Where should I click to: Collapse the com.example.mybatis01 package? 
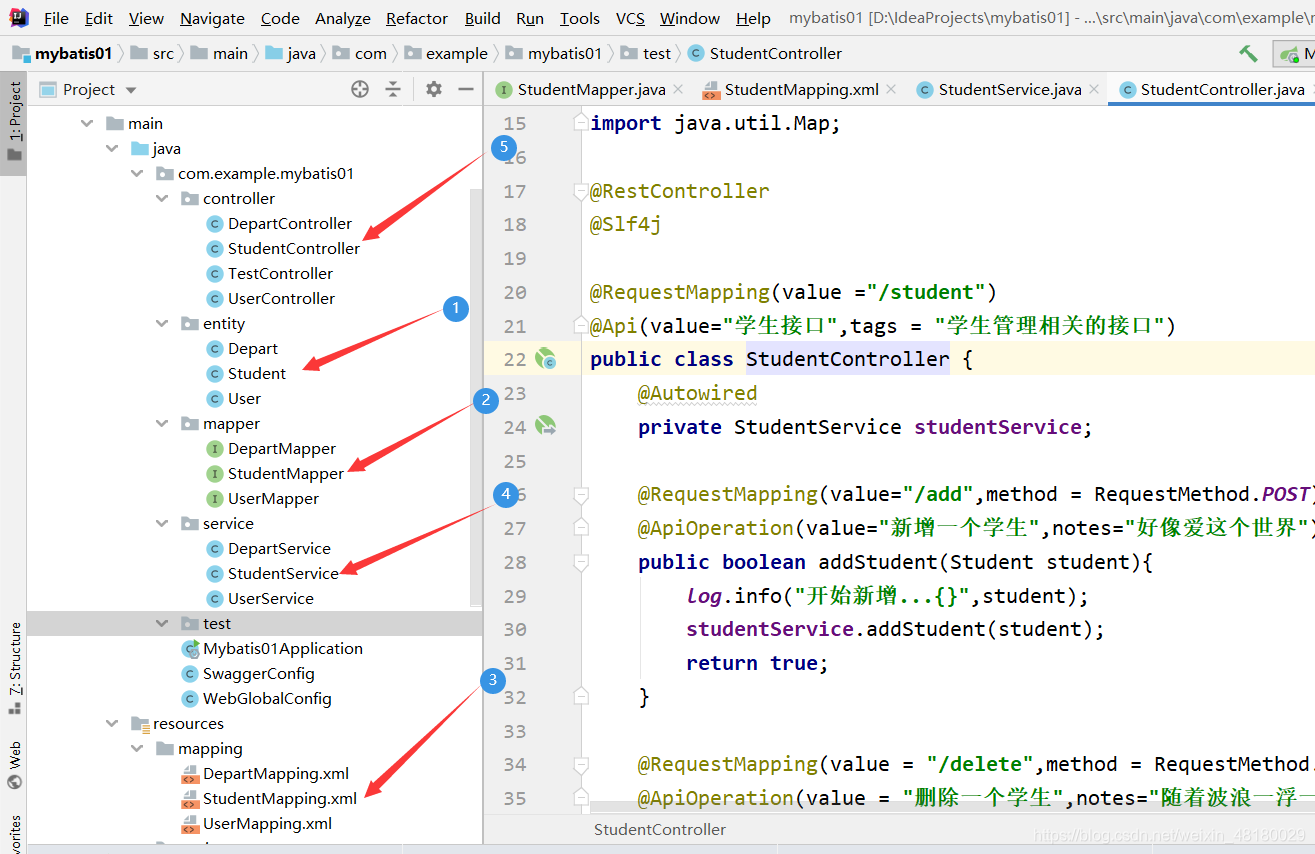[x=138, y=173]
